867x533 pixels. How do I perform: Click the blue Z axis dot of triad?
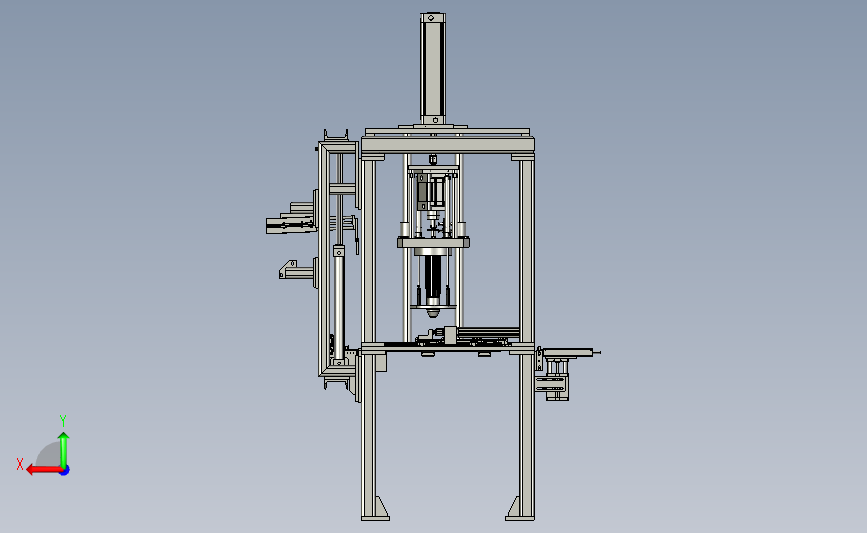click(65, 471)
